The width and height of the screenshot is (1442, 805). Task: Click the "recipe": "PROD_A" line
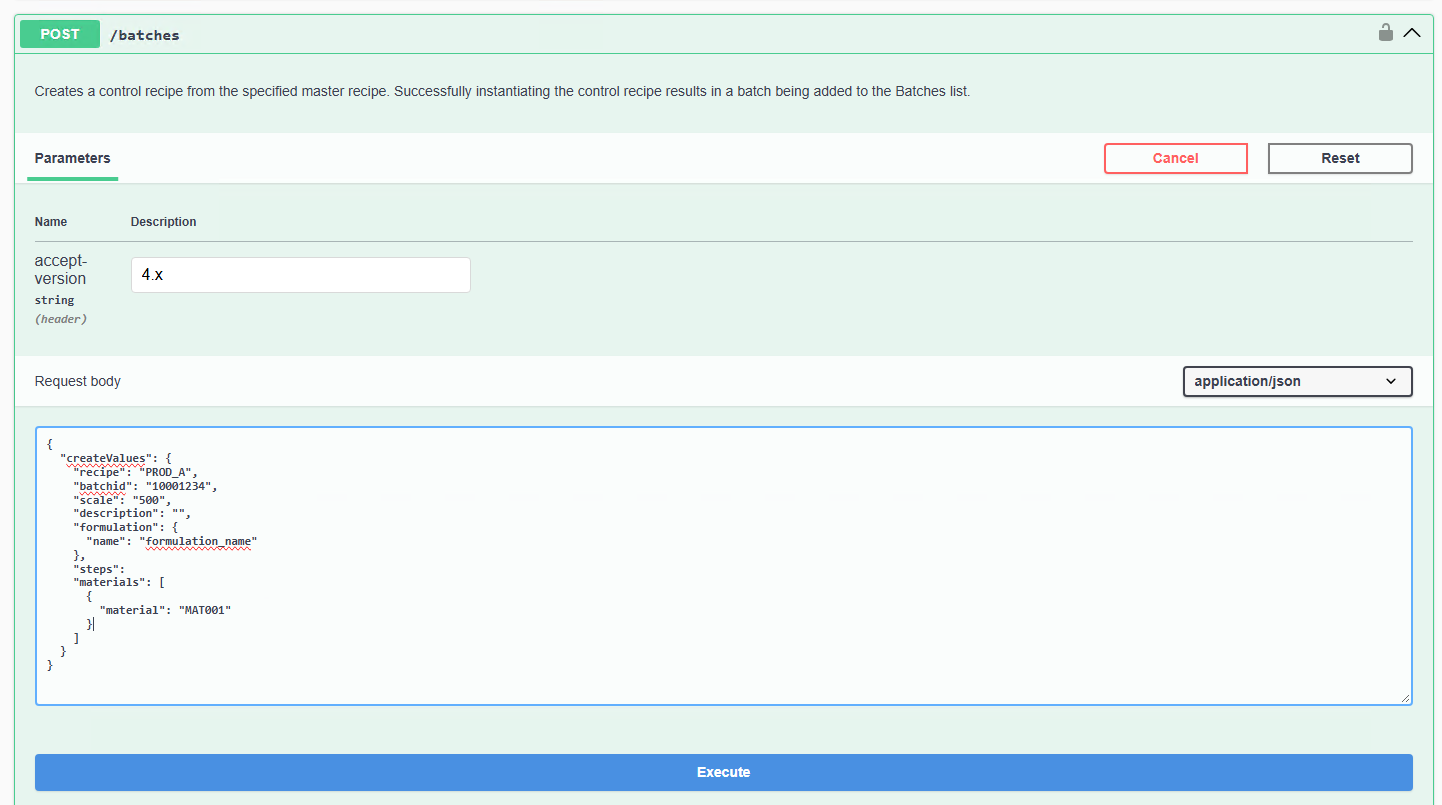[x=136, y=472]
